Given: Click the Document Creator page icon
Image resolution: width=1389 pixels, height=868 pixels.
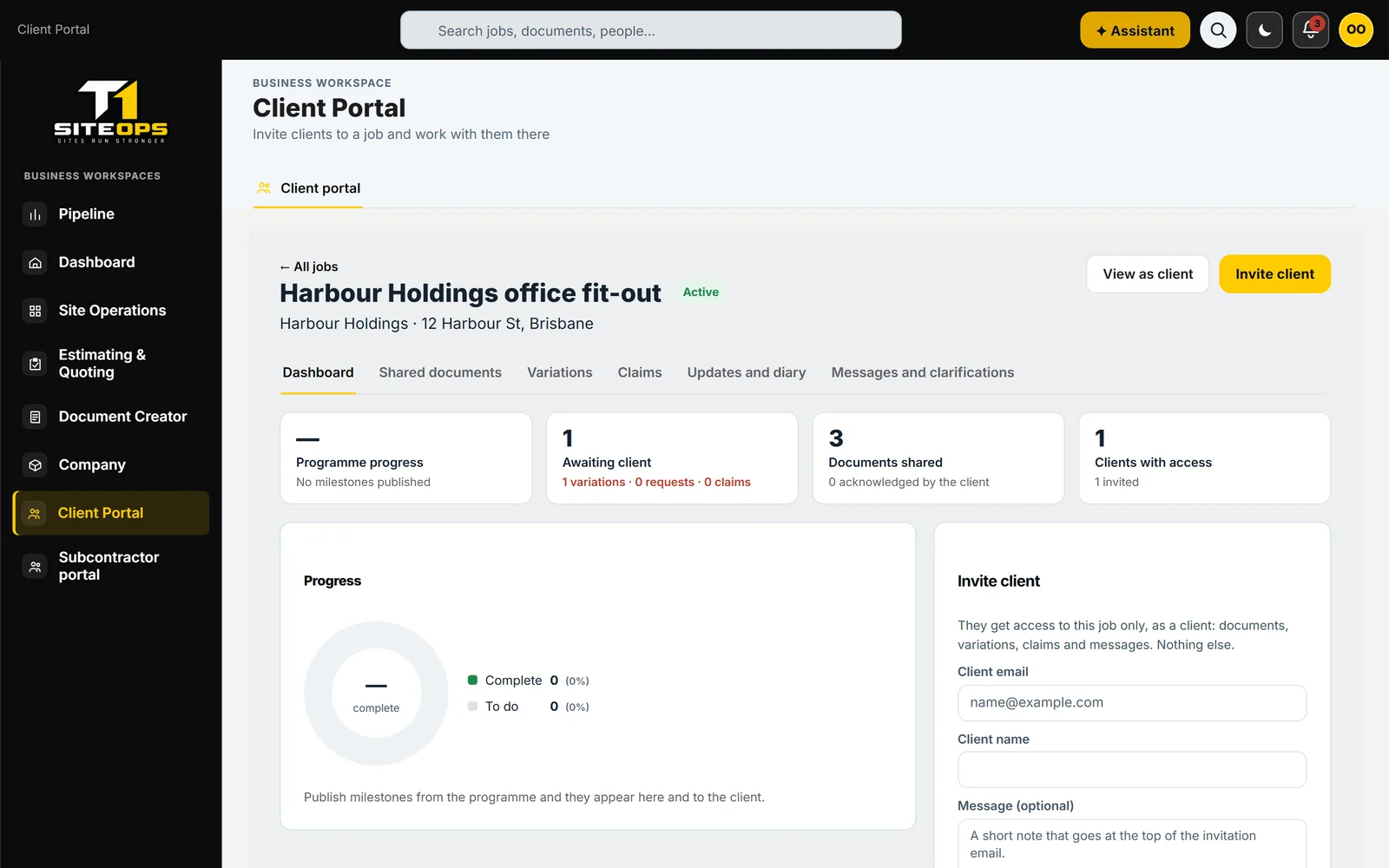Looking at the screenshot, I should click(35, 417).
